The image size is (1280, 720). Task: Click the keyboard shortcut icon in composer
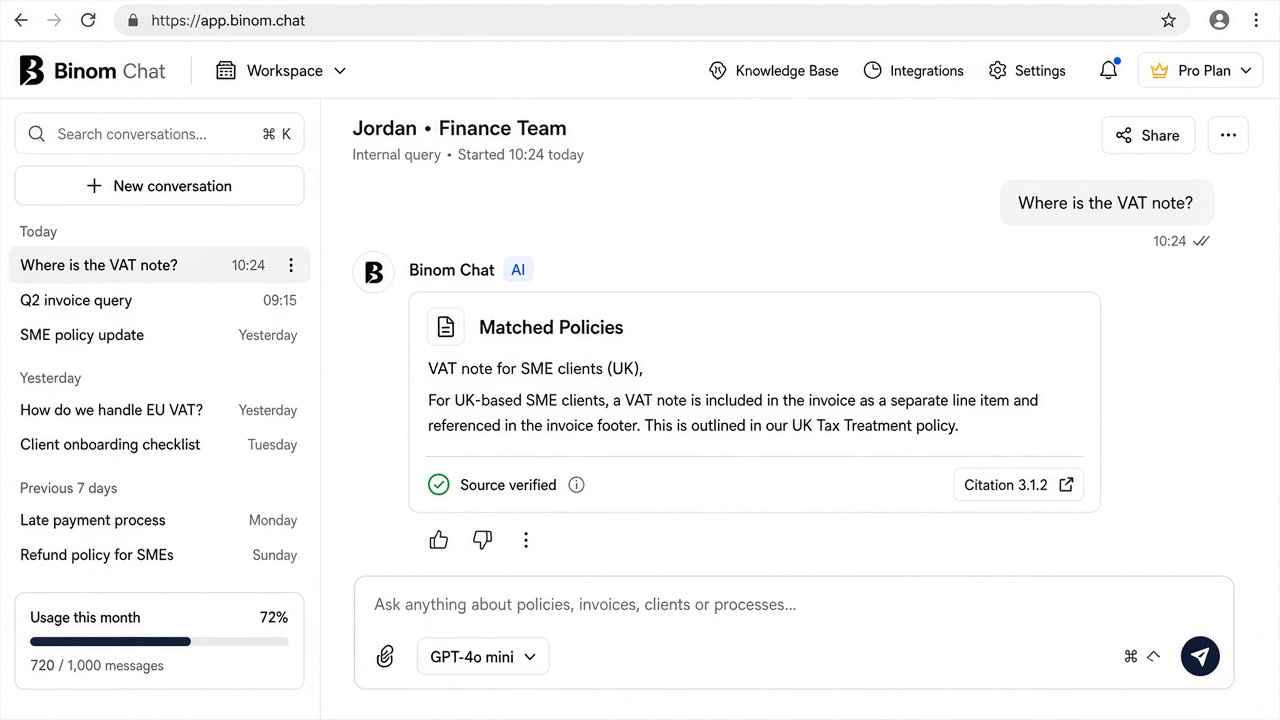(1141, 656)
